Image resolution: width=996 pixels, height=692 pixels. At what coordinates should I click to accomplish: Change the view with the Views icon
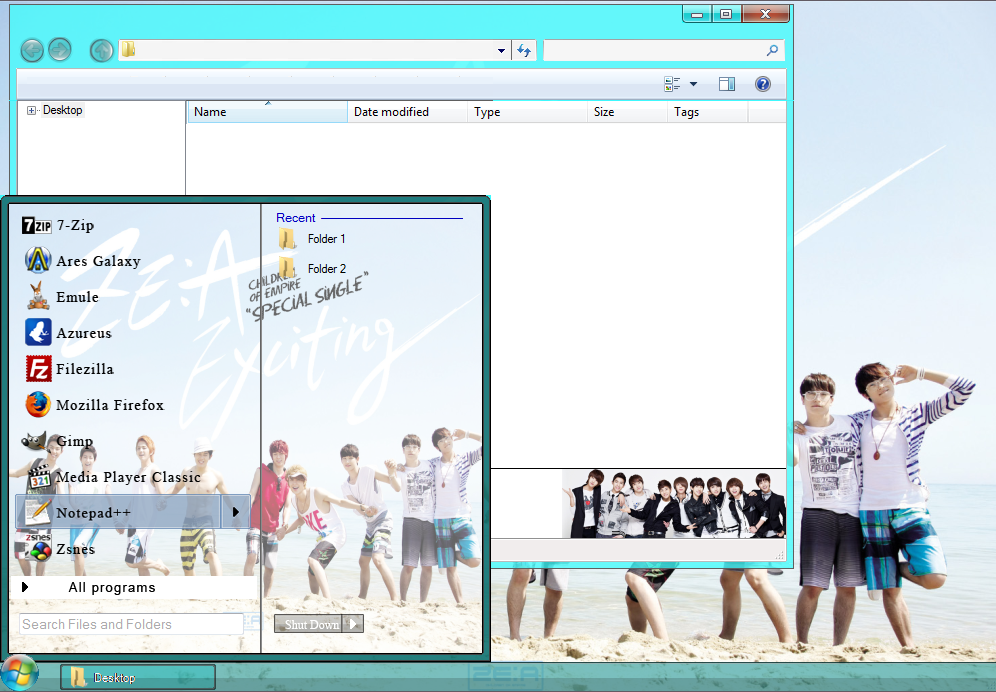tap(672, 84)
